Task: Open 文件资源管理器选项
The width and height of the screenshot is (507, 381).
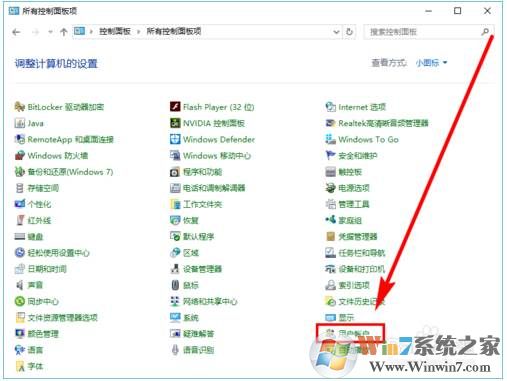Action: click(x=56, y=317)
